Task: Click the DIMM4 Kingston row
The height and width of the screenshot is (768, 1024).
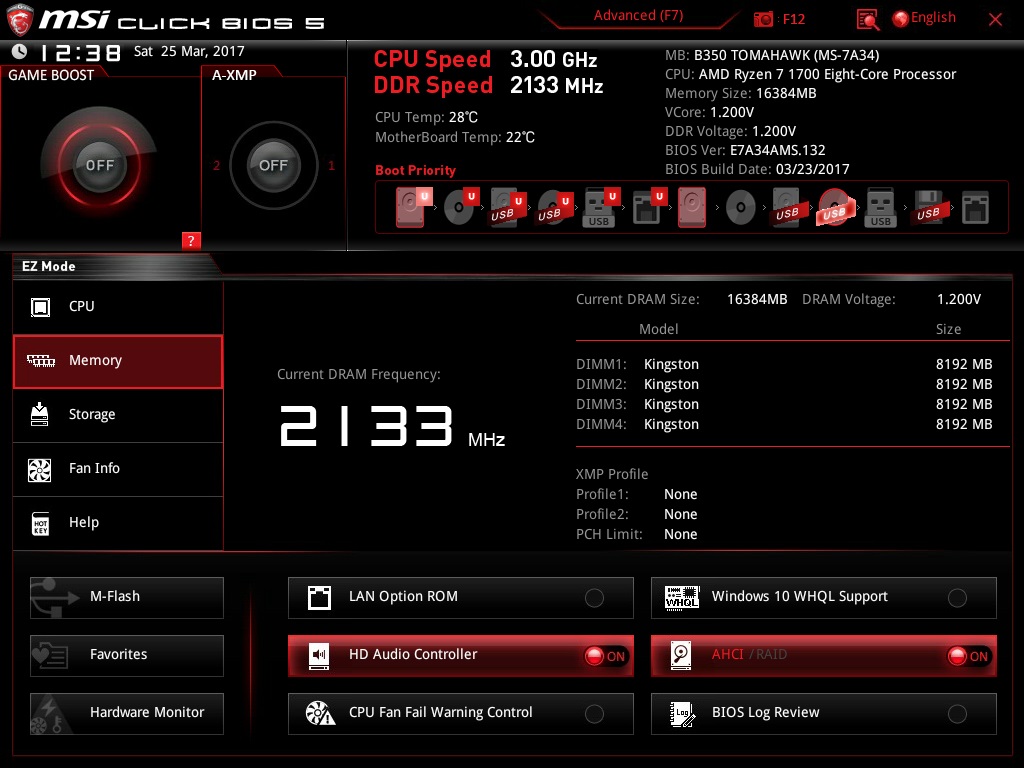Action: click(784, 424)
